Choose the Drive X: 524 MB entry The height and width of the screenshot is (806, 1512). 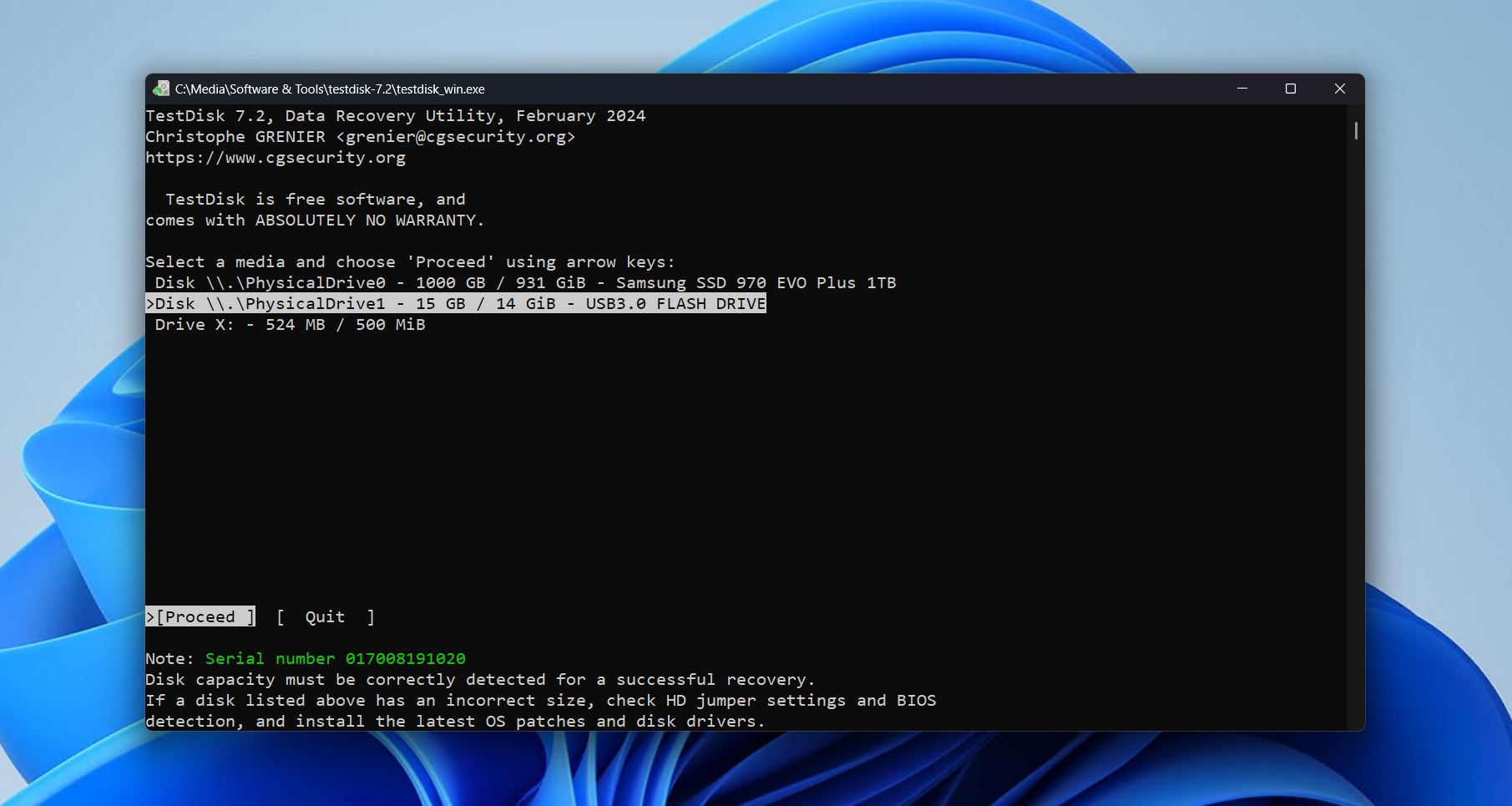(x=289, y=324)
